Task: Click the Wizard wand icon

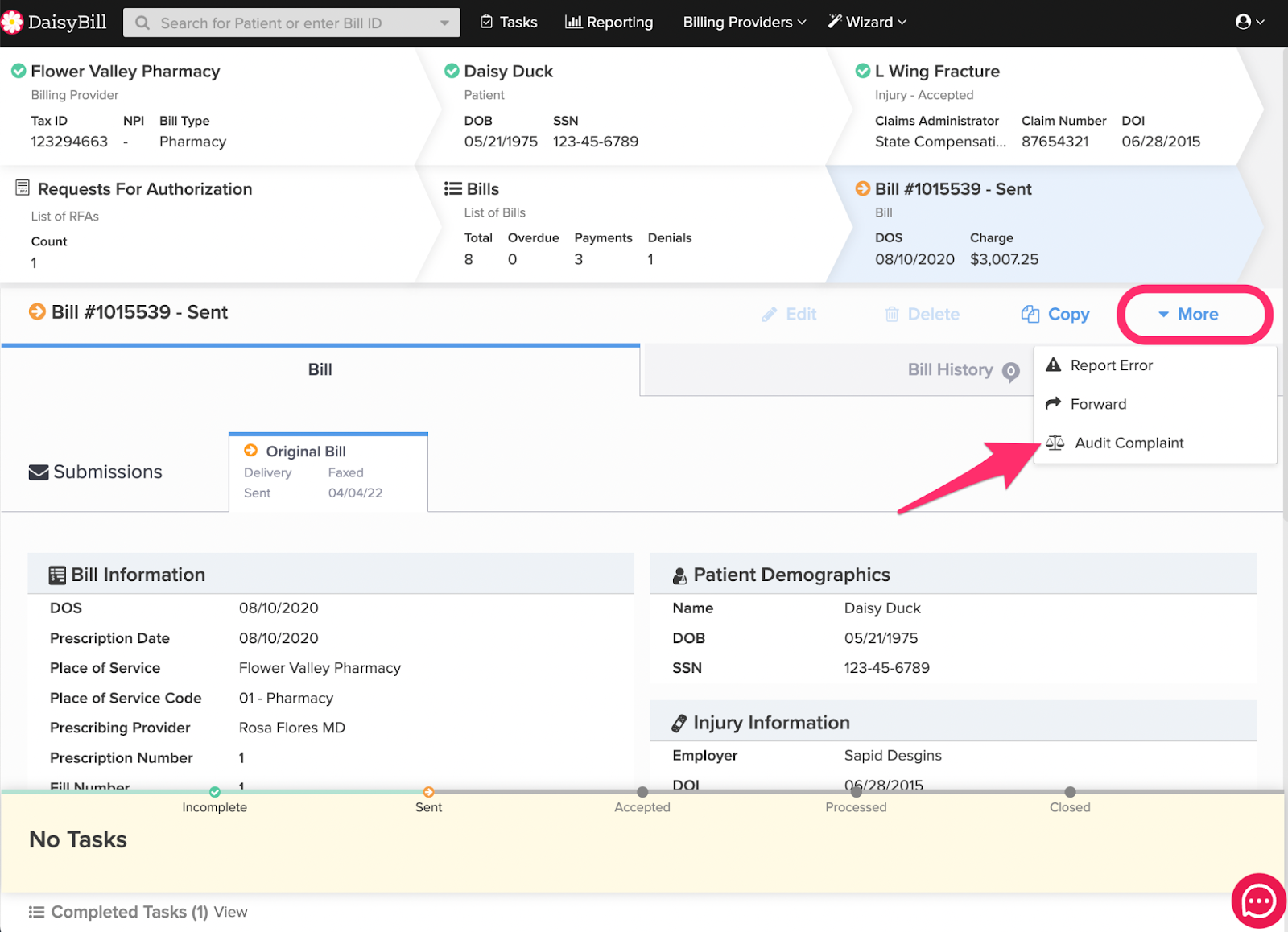Action: [x=835, y=22]
